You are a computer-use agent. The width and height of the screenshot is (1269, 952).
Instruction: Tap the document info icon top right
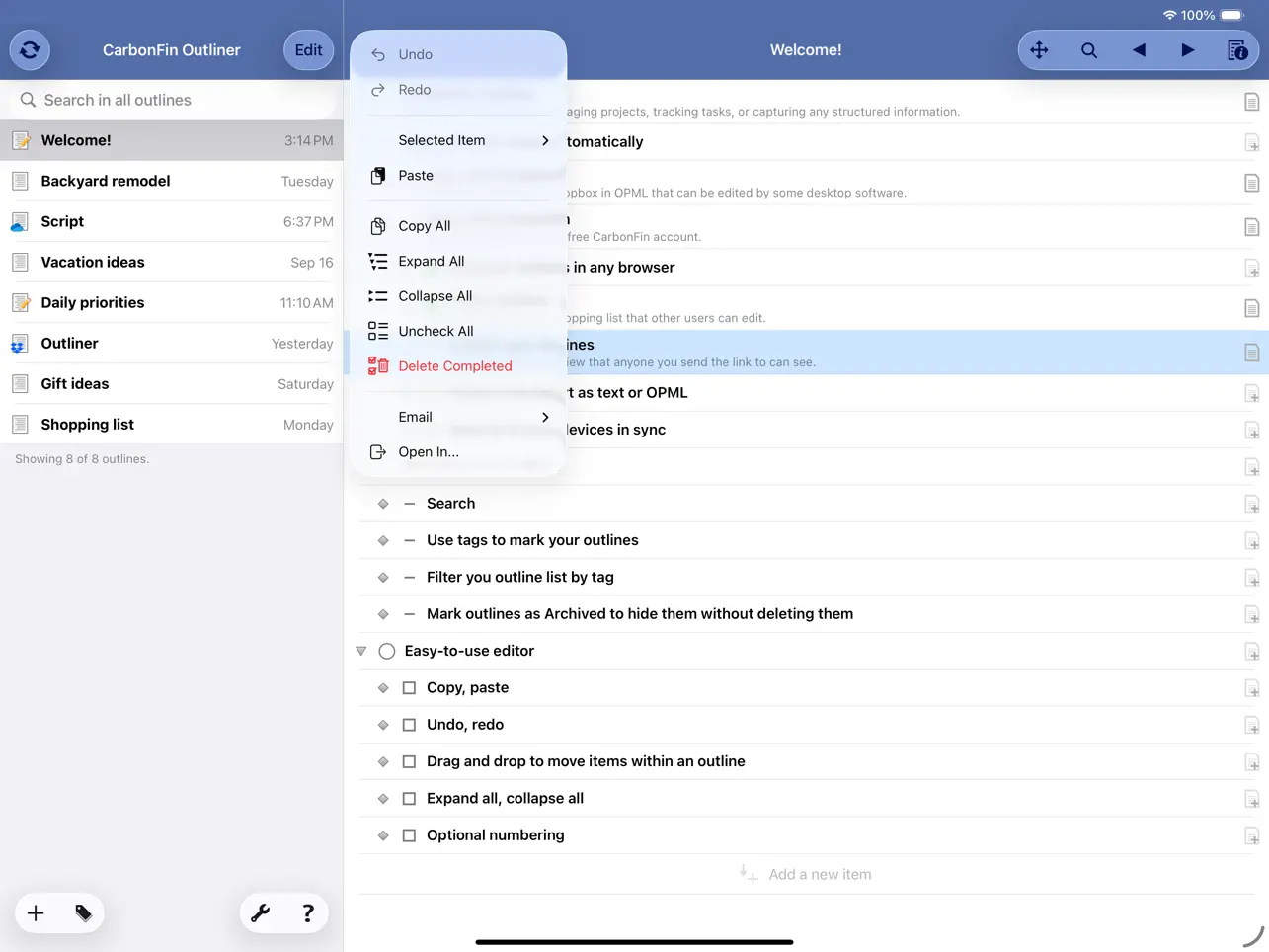coord(1236,49)
